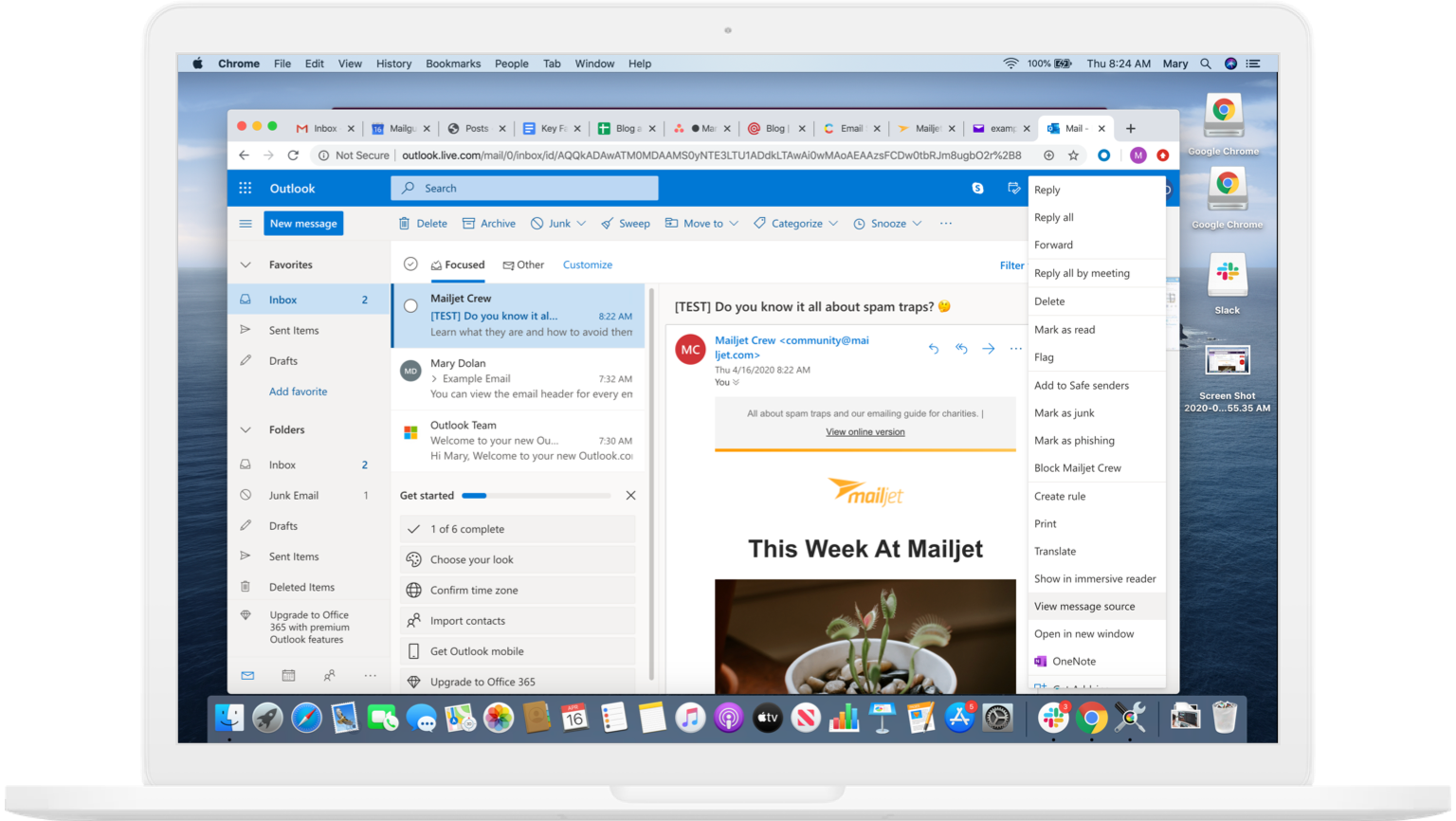
Task: Open the Filter menu
Action: (1011, 265)
